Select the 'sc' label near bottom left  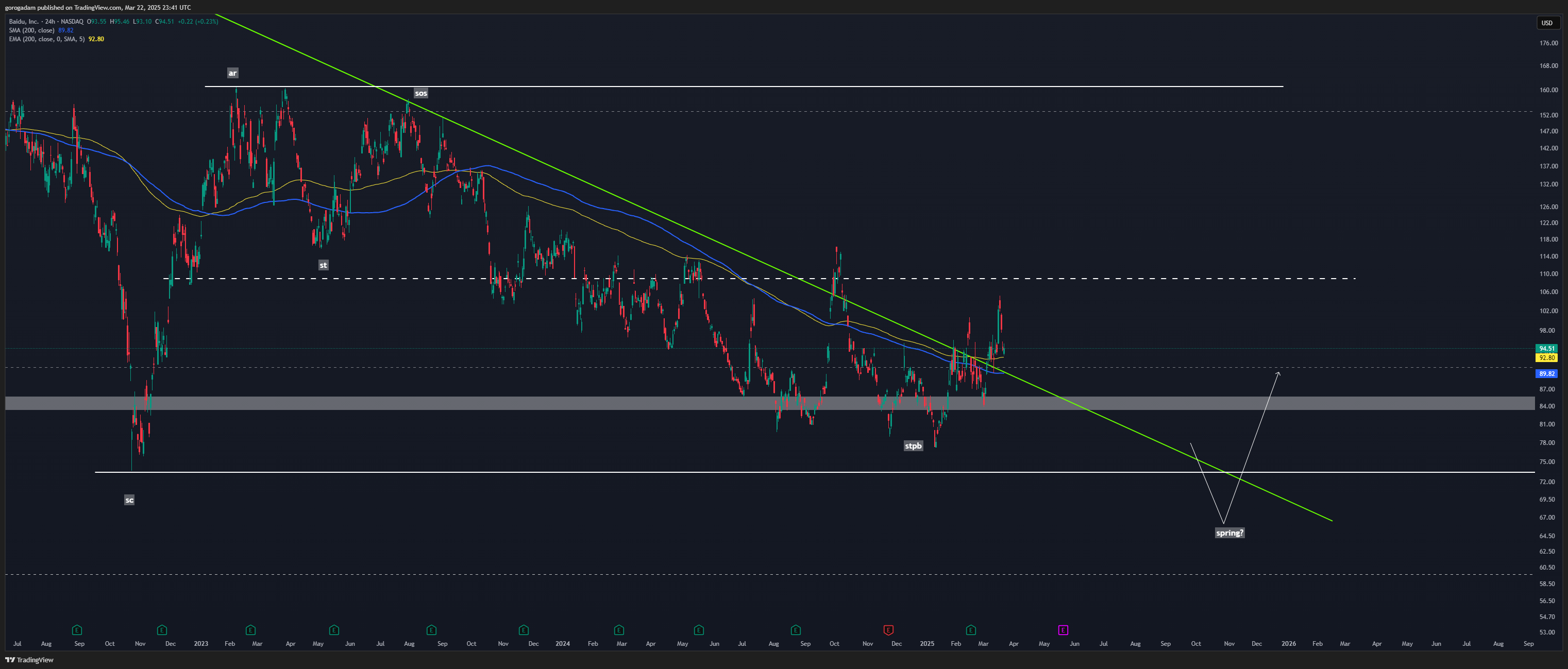tap(129, 500)
